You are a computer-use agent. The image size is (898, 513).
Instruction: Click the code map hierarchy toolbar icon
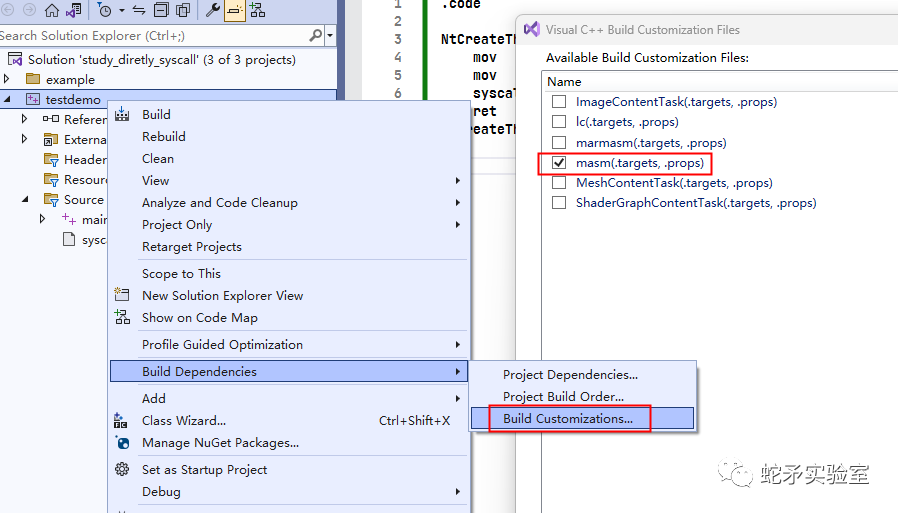pyautogui.click(x=258, y=10)
